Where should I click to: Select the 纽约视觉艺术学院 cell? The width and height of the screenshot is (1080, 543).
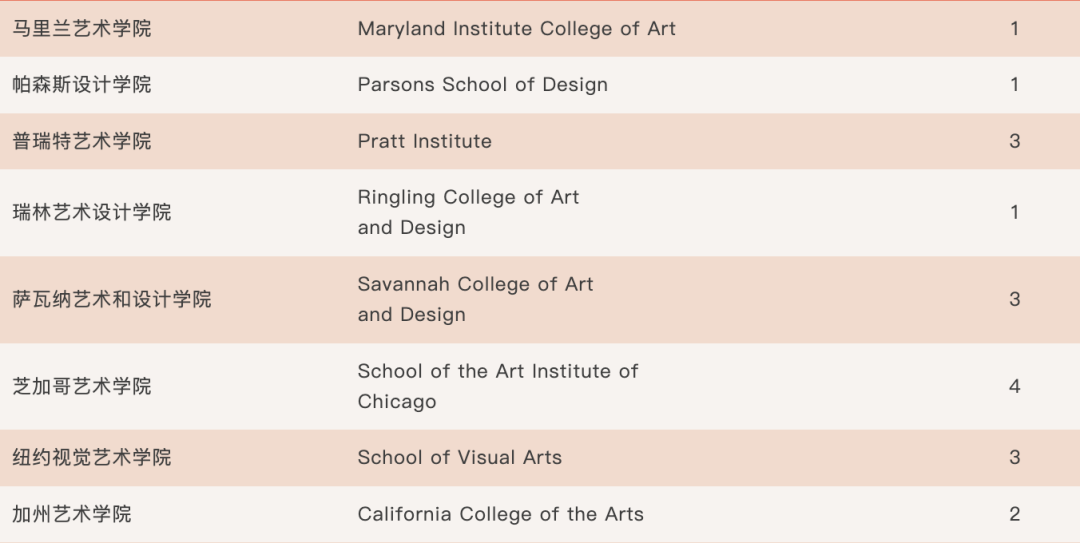tap(92, 458)
